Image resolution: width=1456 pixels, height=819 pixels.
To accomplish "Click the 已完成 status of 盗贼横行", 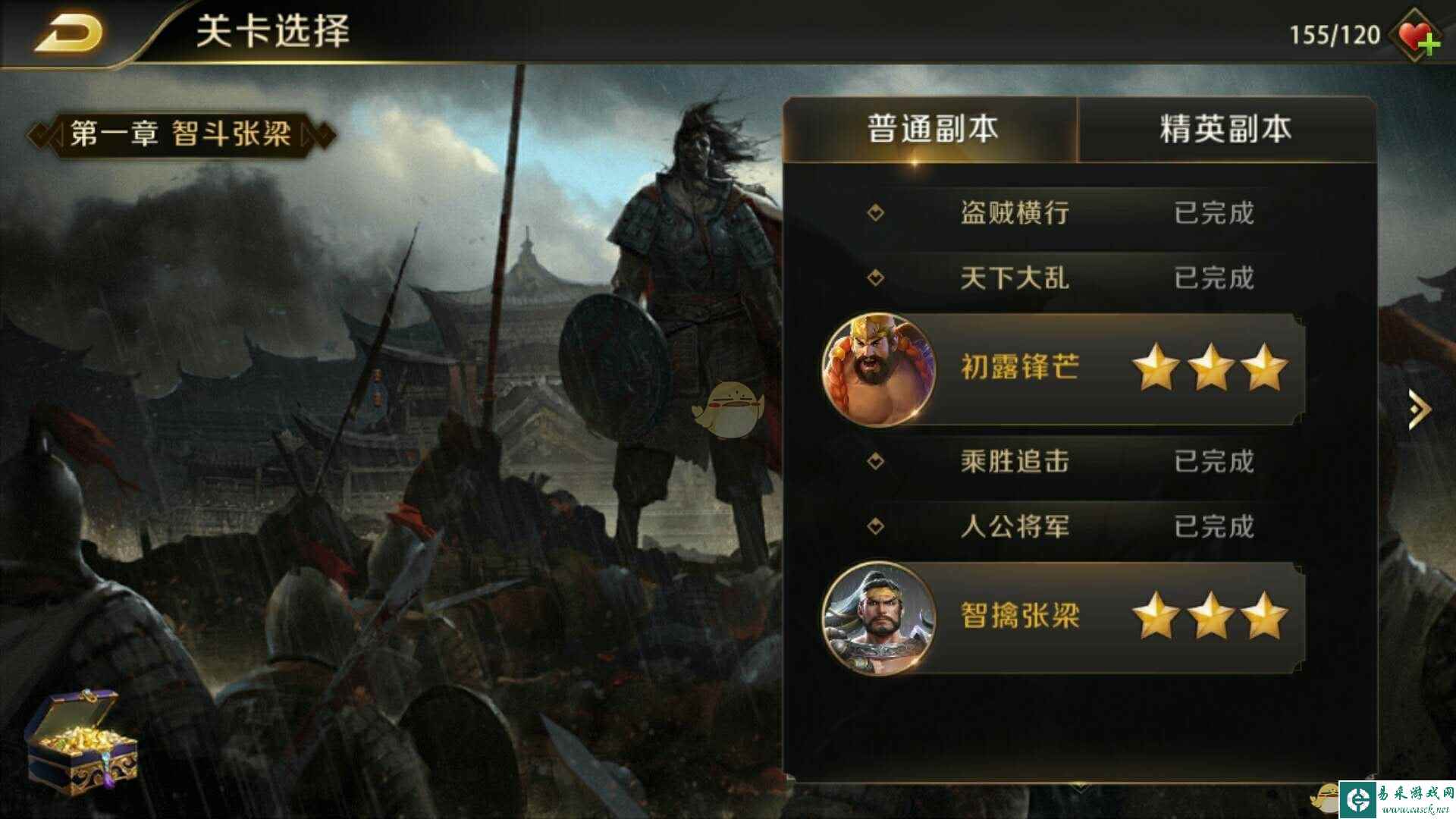I will point(1214,212).
